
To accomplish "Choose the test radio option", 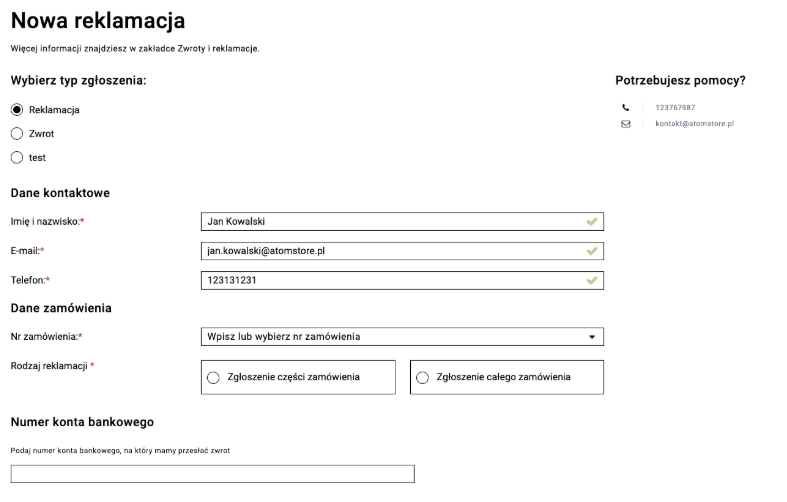I will [x=16, y=157].
